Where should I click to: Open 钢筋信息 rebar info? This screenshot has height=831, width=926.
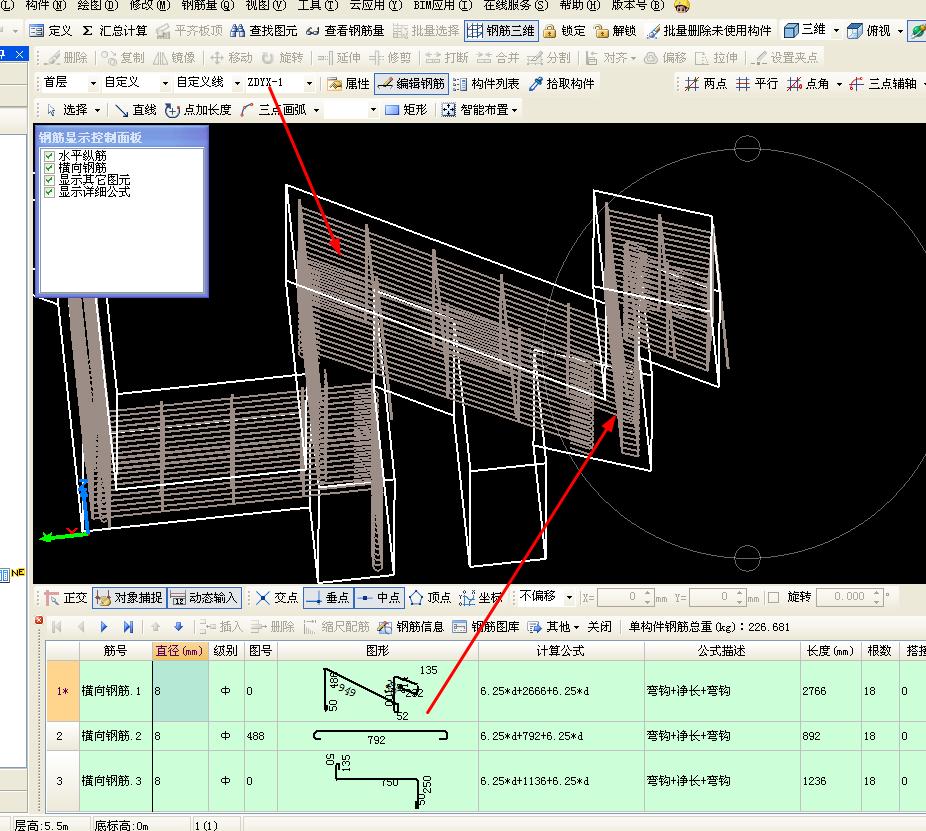tap(411, 627)
